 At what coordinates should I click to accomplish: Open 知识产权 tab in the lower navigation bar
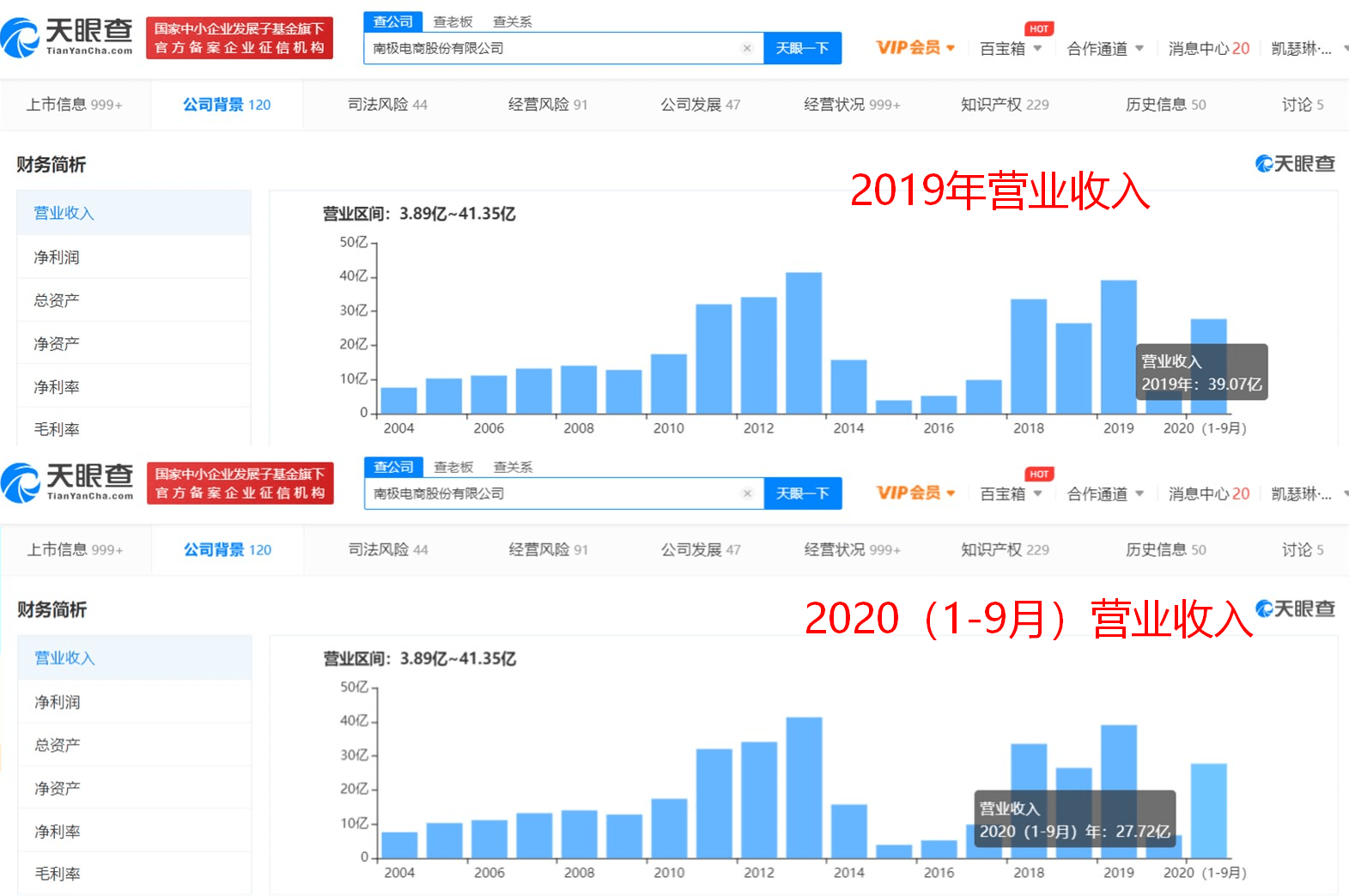[x=1005, y=550]
